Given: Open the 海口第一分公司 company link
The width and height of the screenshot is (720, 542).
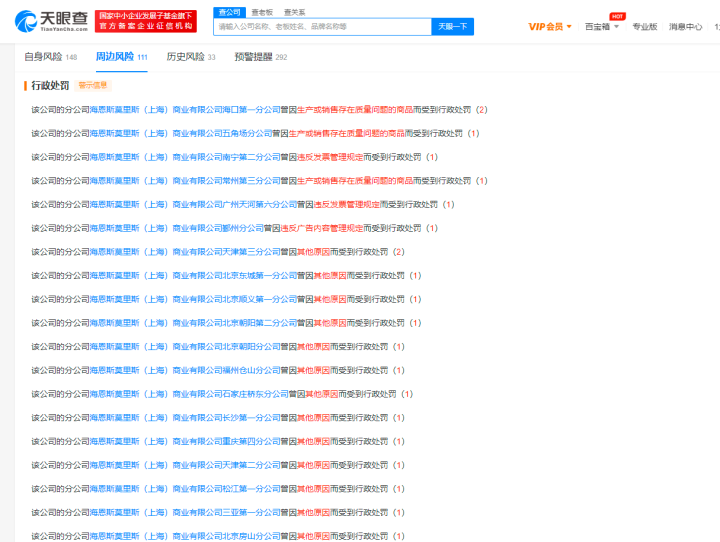Looking at the screenshot, I should (185, 110).
